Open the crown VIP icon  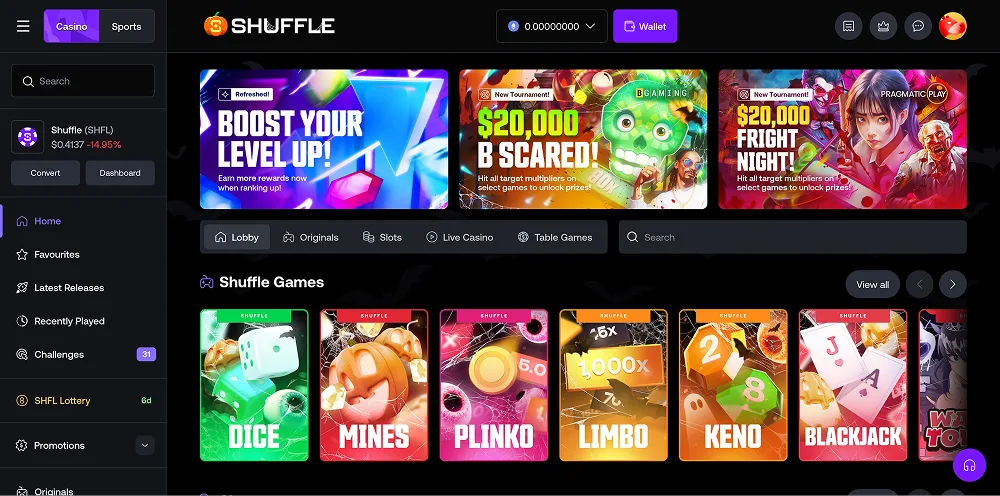(x=883, y=26)
